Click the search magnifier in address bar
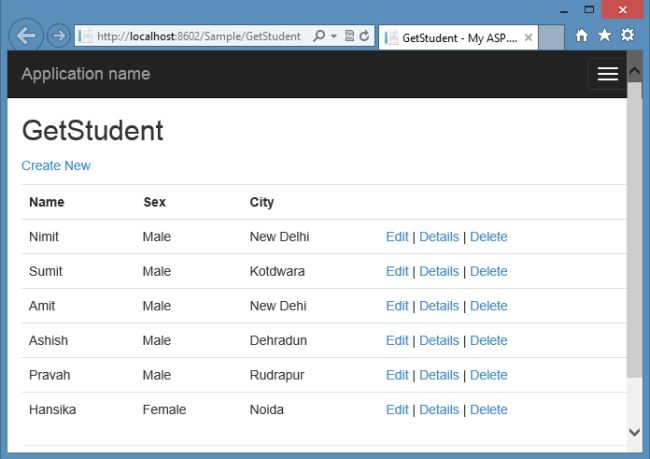The height and width of the screenshot is (459, 650). pos(319,36)
